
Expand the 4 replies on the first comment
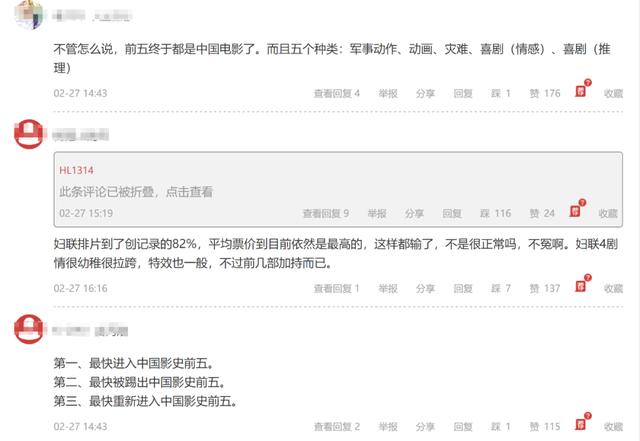(x=337, y=94)
